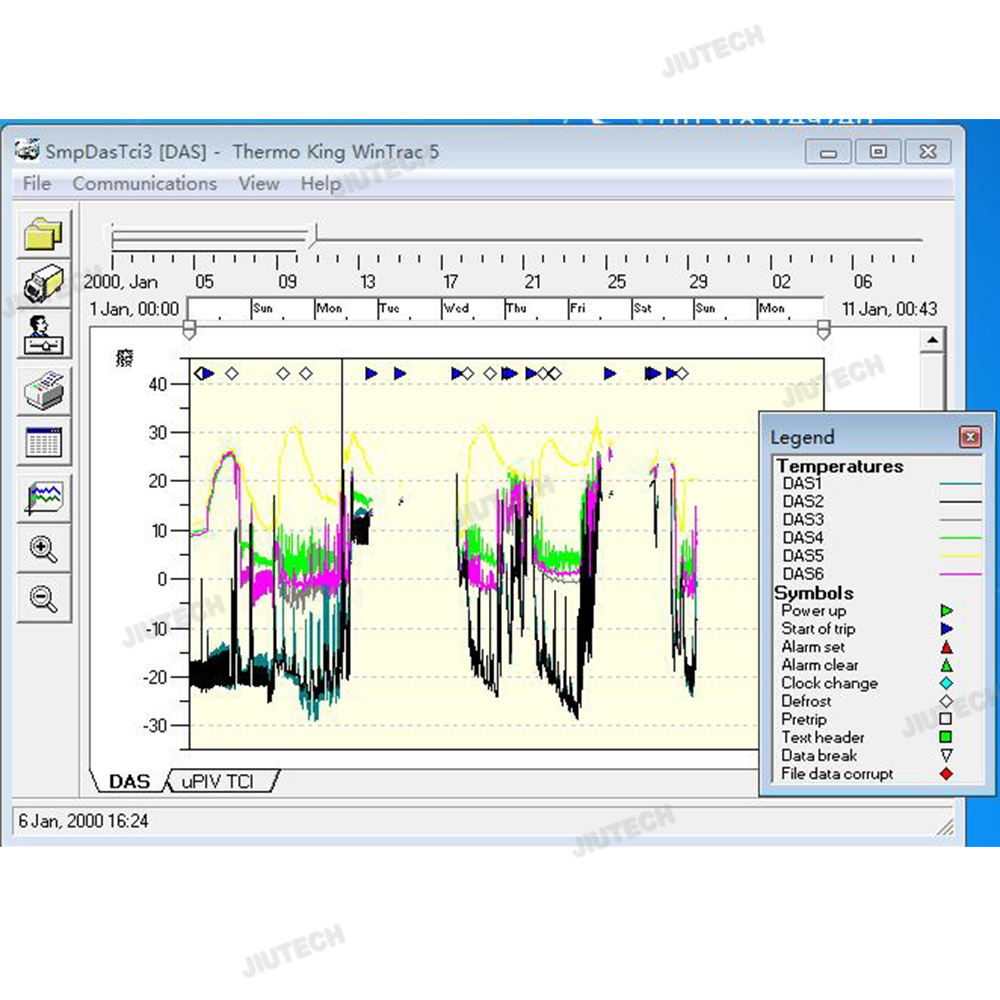Click the Alarm clear green triangle in Legend
Viewport: 1000px width, 1000px height.
coord(946,665)
